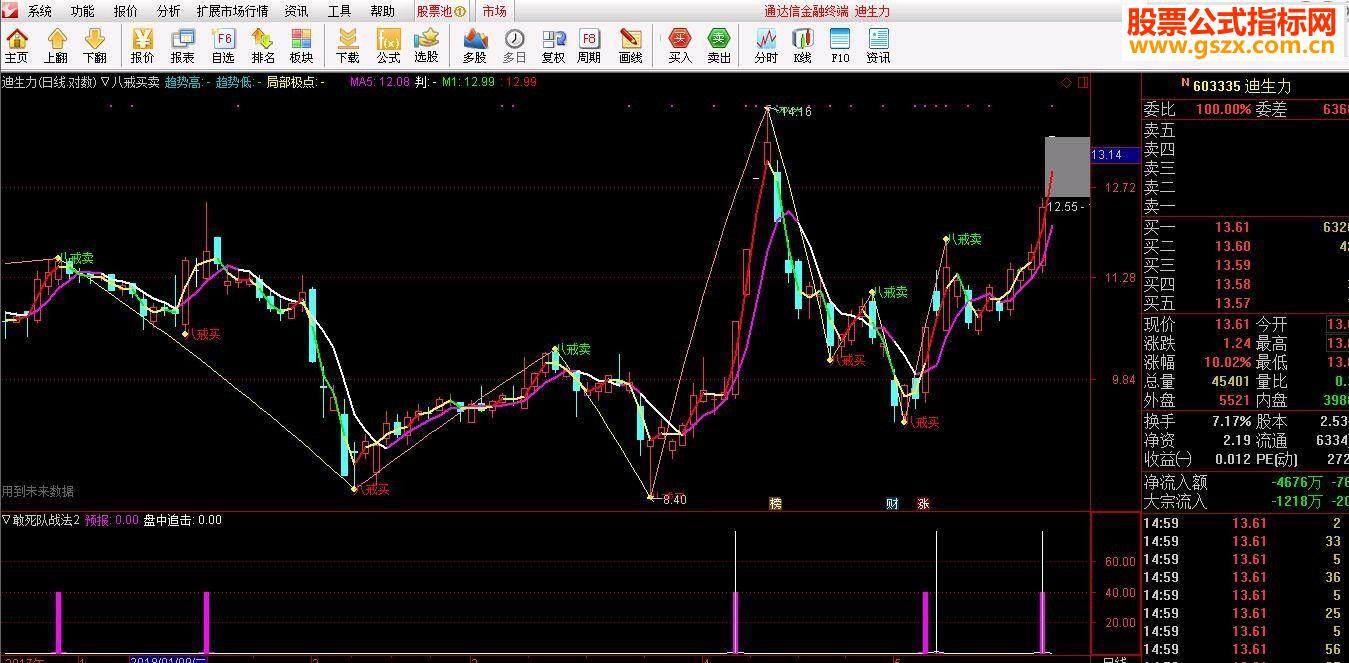Image resolution: width=1349 pixels, height=663 pixels.
Task: Open the 排名 ranking icon
Action: (263, 45)
